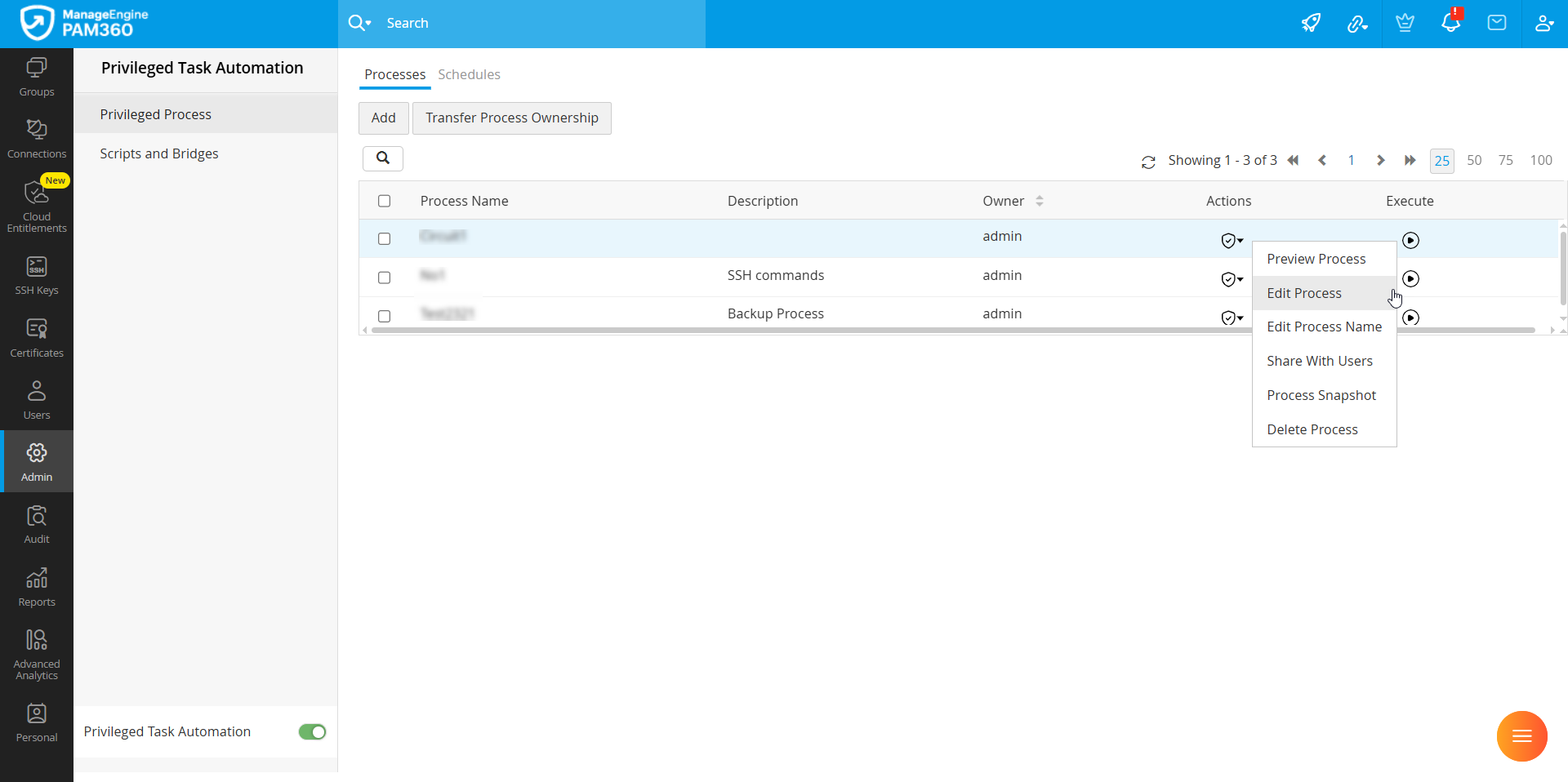Switch to the Schedules tab
The height and width of the screenshot is (782, 1568).
[x=469, y=74]
